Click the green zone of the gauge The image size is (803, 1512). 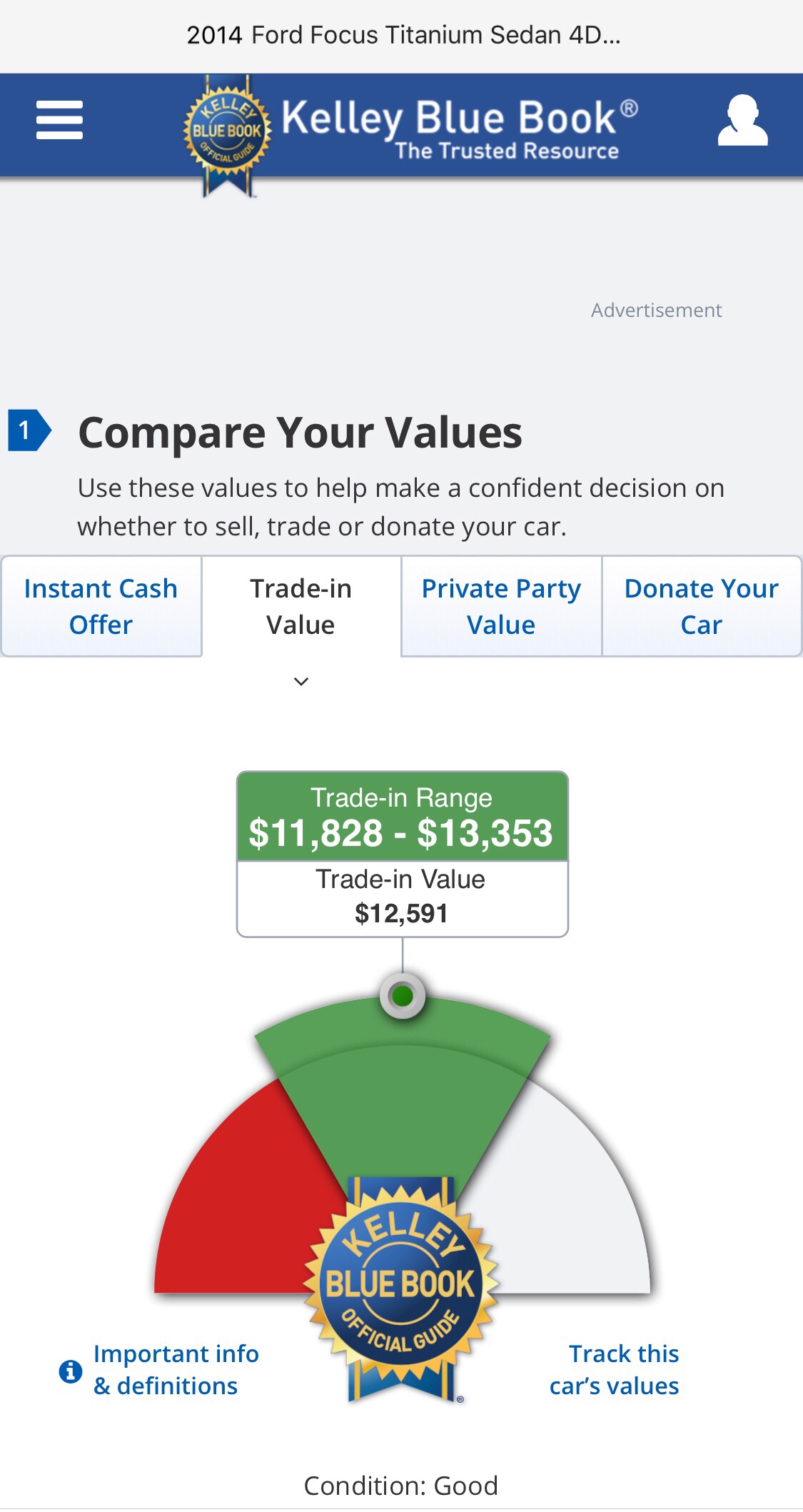[x=402, y=1092]
